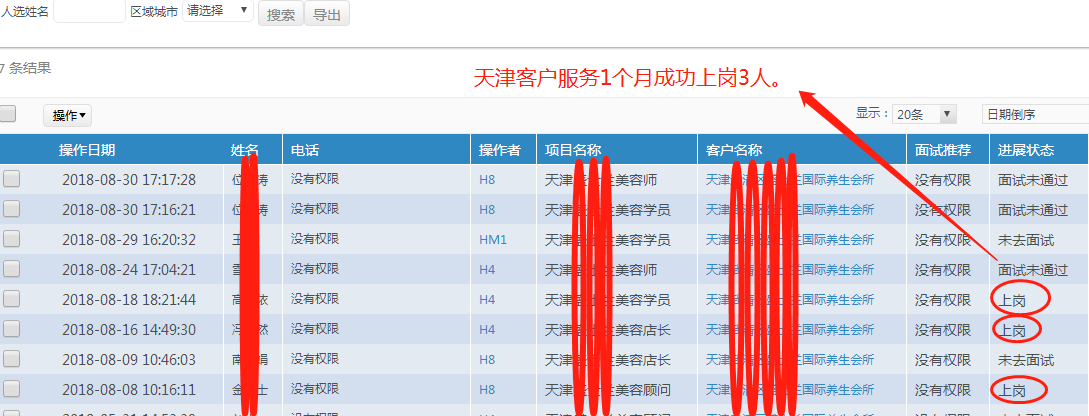Click 未去面试 status in 2018-08-29 row
Image resolution: width=1089 pixels, height=416 pixels.
[1026, 240]
